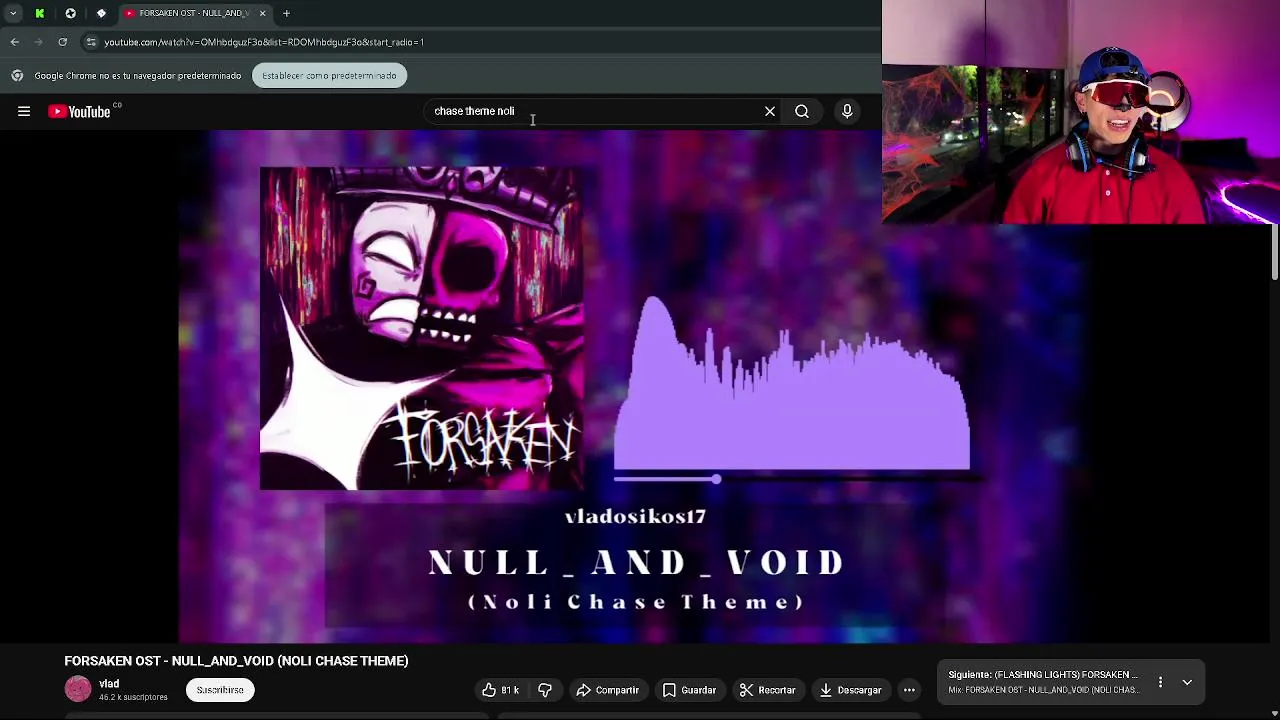Open playlist options vertical dots menu
The height and width of the screenshot is (720, 1280).
1160,682
